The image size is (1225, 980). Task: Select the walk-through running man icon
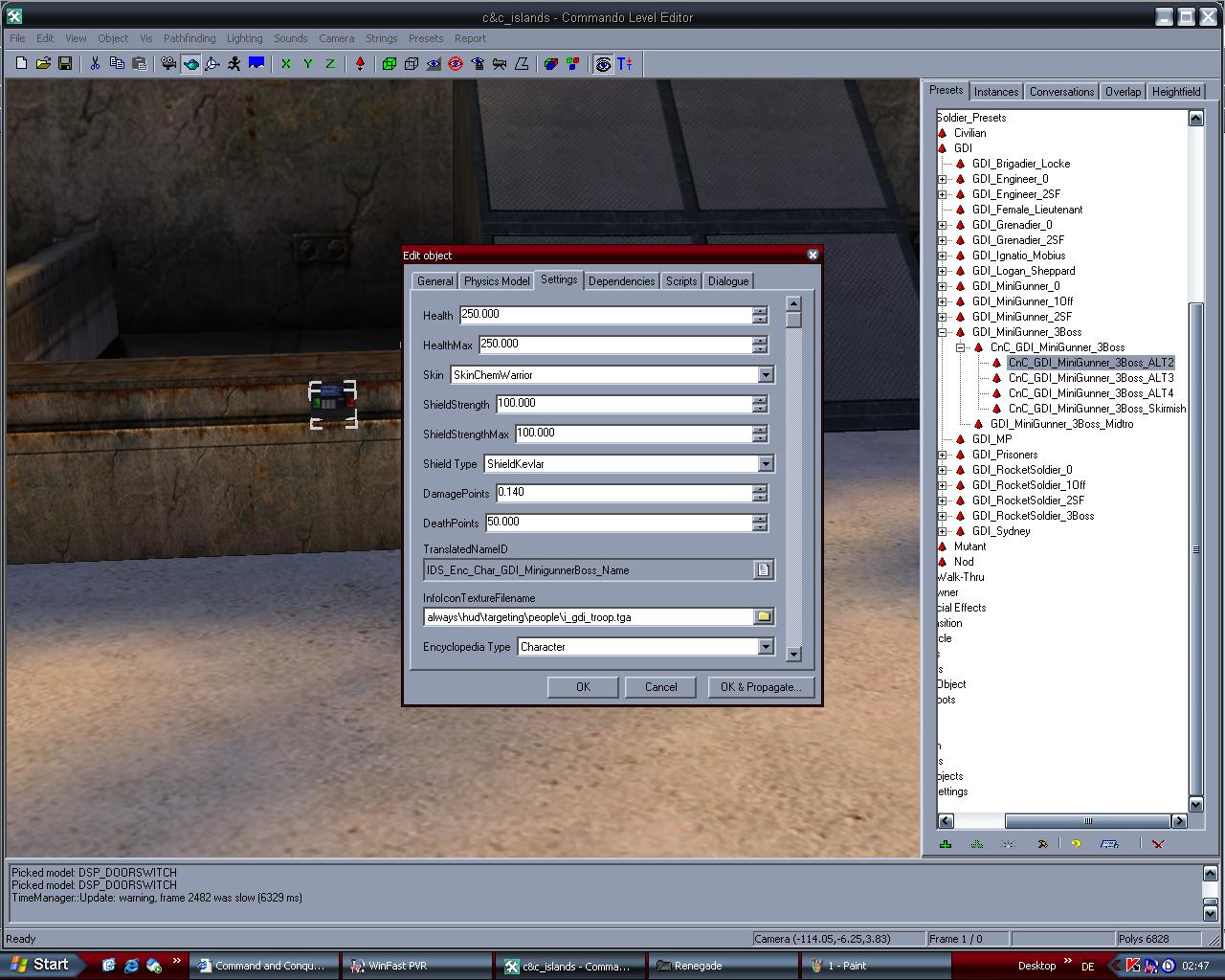click(x=234, y=64)
